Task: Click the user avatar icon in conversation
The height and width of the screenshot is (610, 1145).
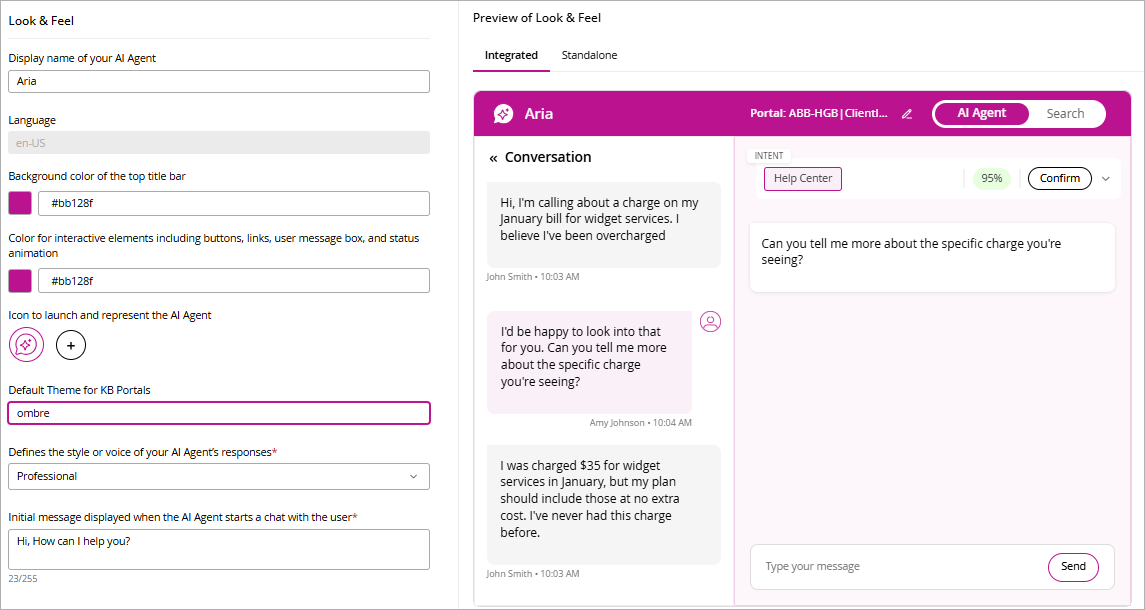Action: tap(711, 322)
